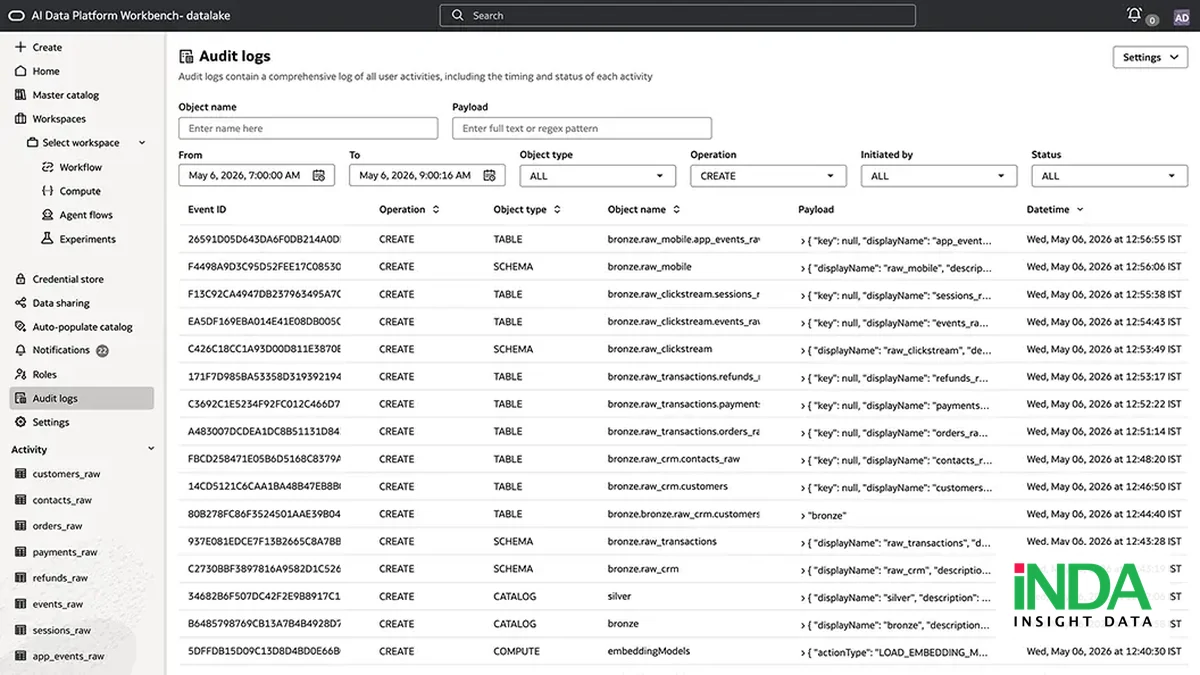The height and width of the screenshot is (675, 1200).
Task: Click the notifications count badge 22
Action: (102, 351)
